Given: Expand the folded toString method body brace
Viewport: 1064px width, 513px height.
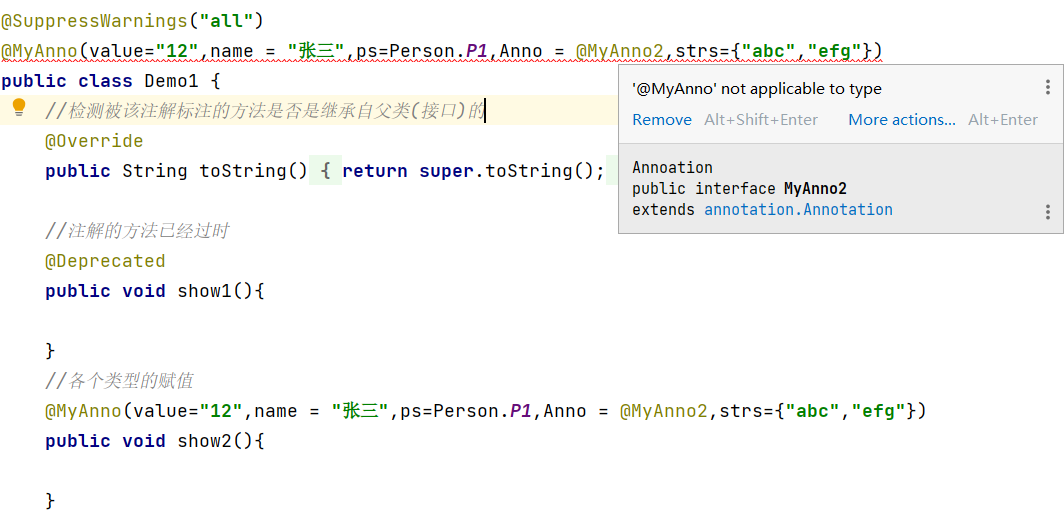Looking at the screenshot, I should coord(326,171).
